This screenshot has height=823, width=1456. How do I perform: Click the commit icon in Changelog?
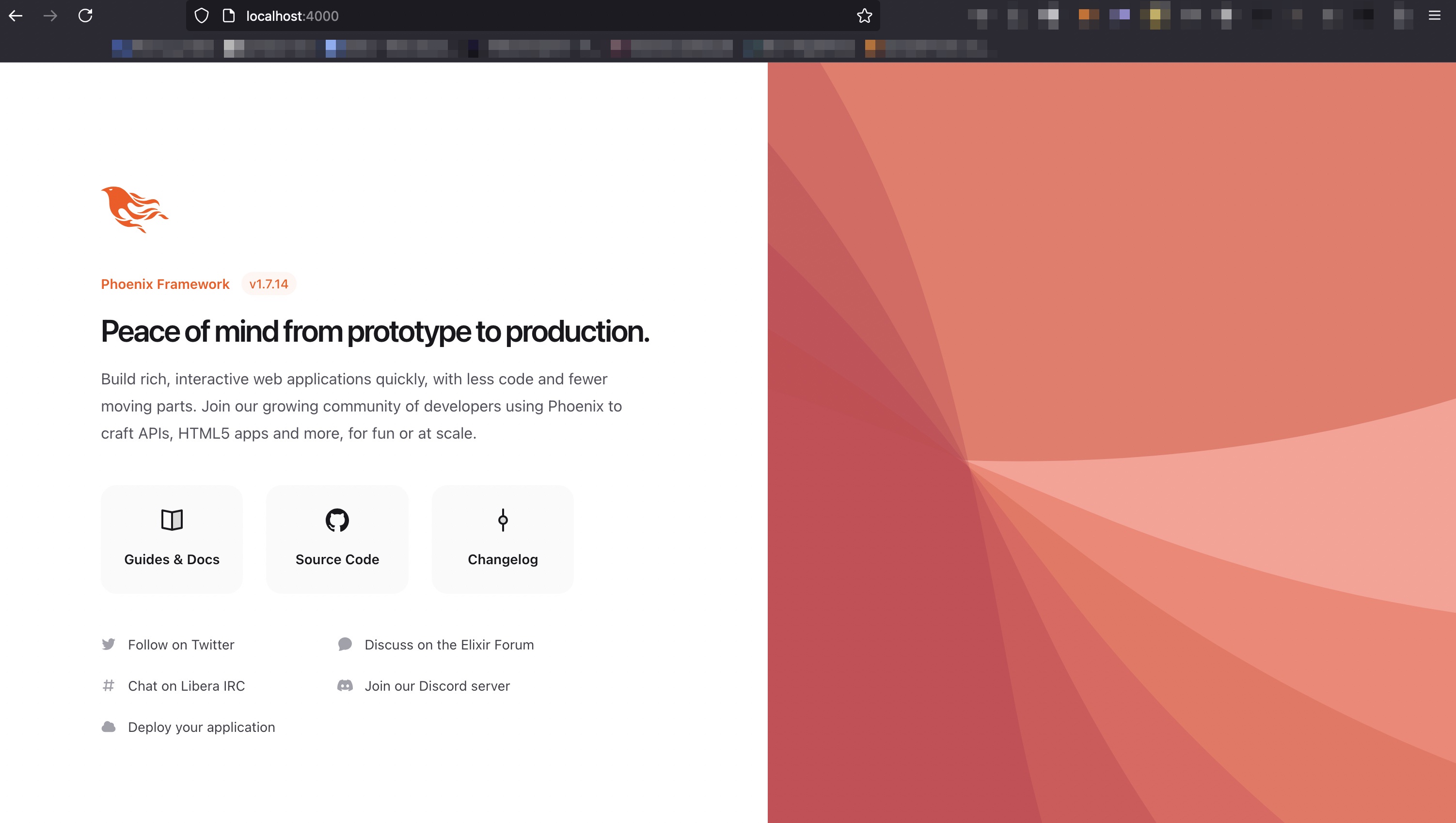point(503,520)
